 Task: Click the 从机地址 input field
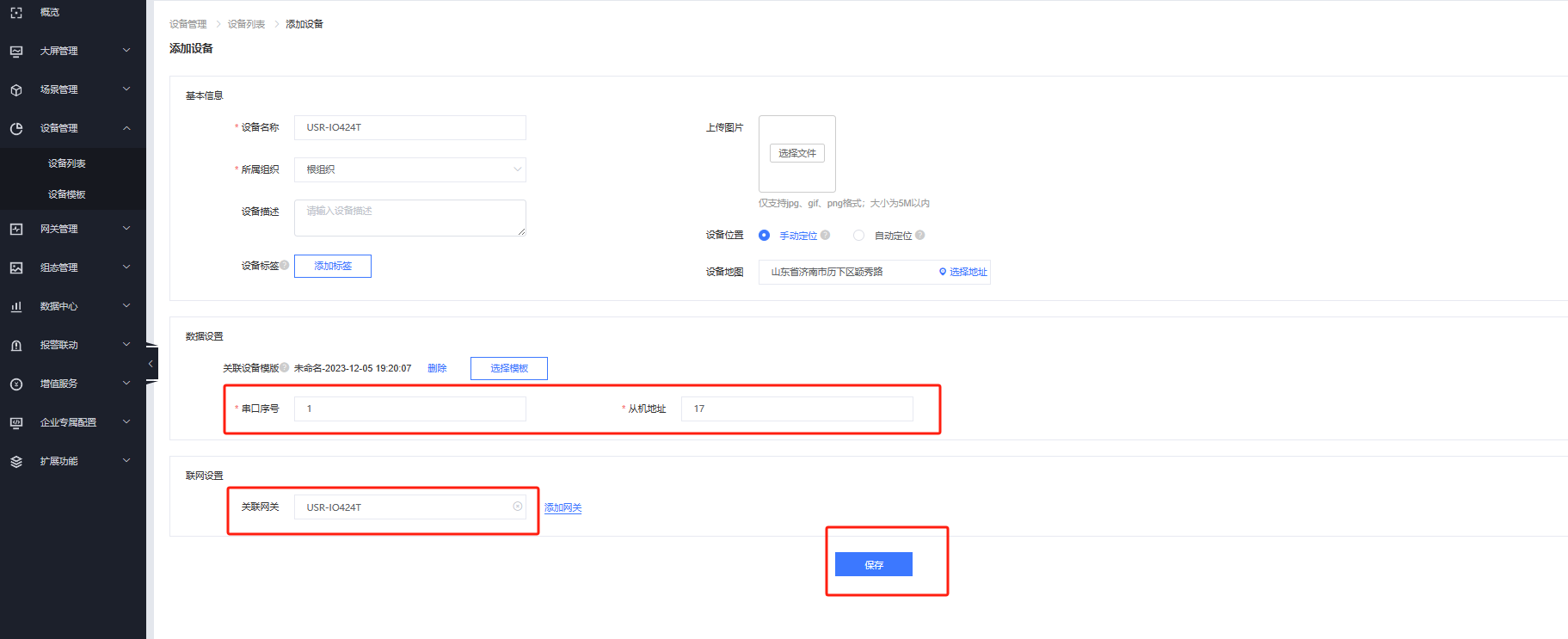(796, 409)
